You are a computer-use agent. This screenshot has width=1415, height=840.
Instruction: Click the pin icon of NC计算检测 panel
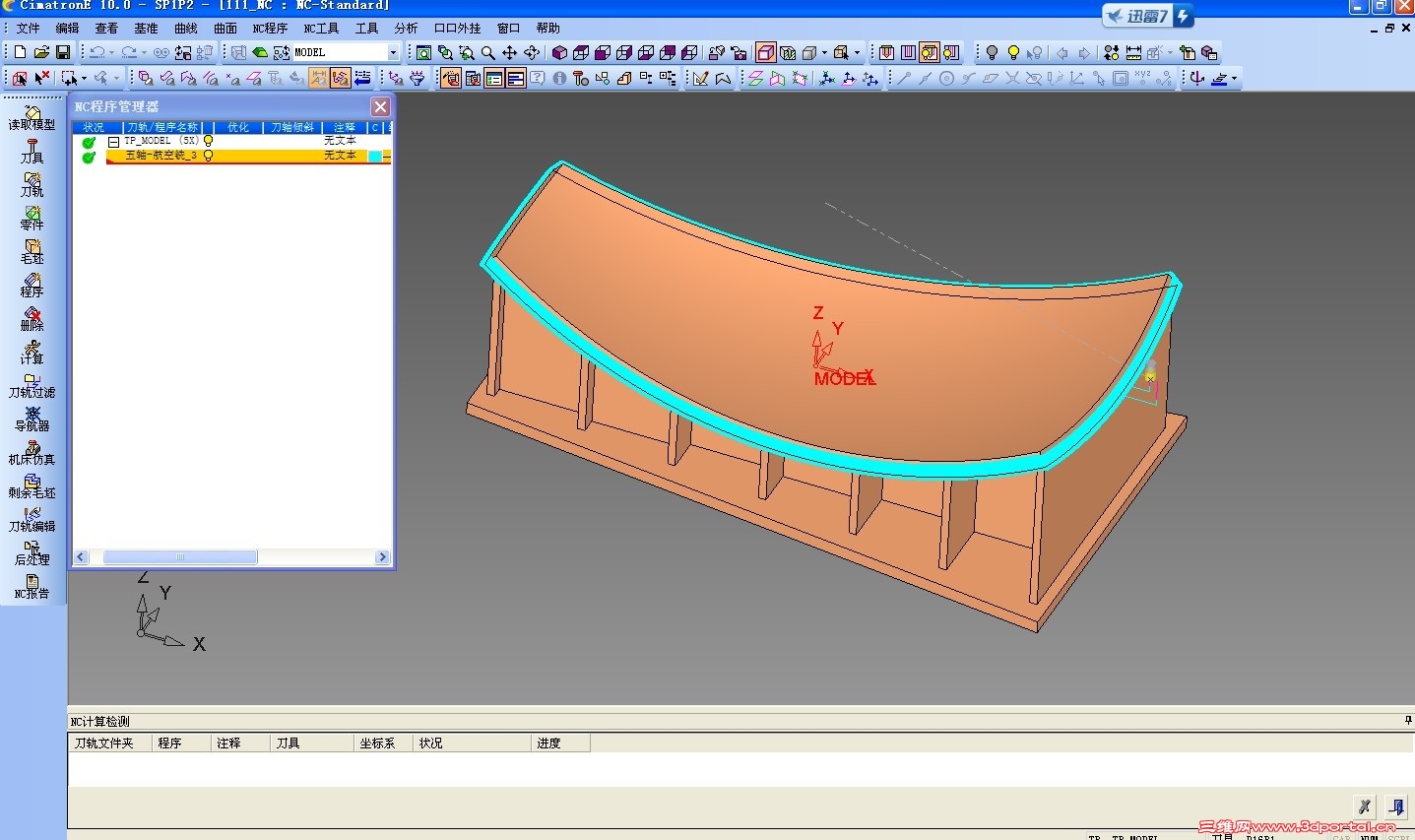(1408, 721)
